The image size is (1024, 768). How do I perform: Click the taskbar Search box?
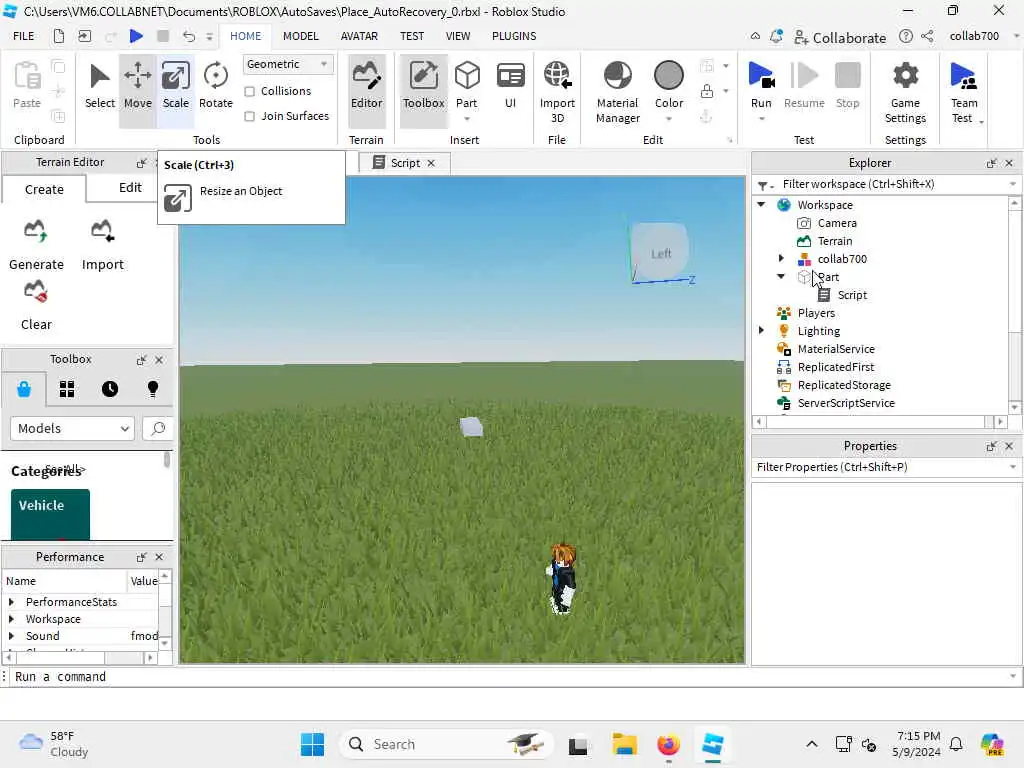[x=447, y=744]
